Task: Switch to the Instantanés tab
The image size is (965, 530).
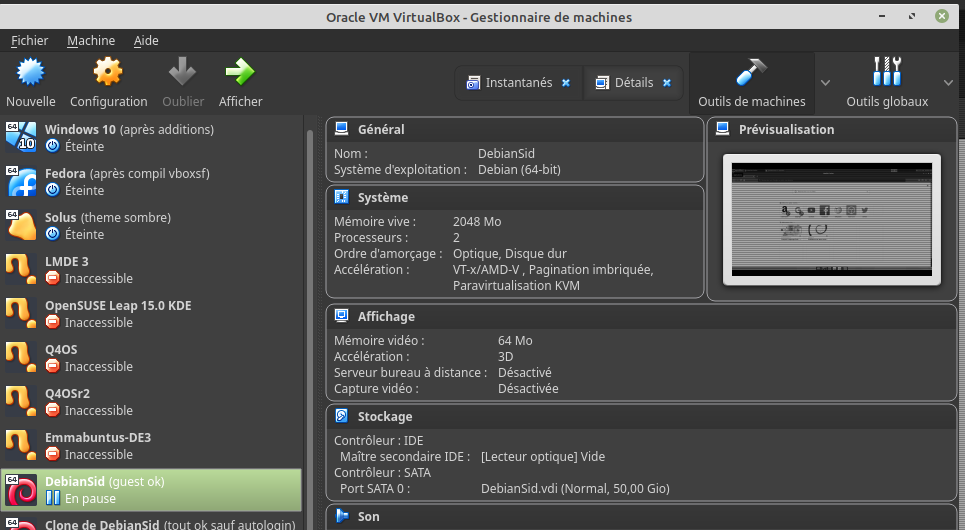Action: tap(519, 82)
